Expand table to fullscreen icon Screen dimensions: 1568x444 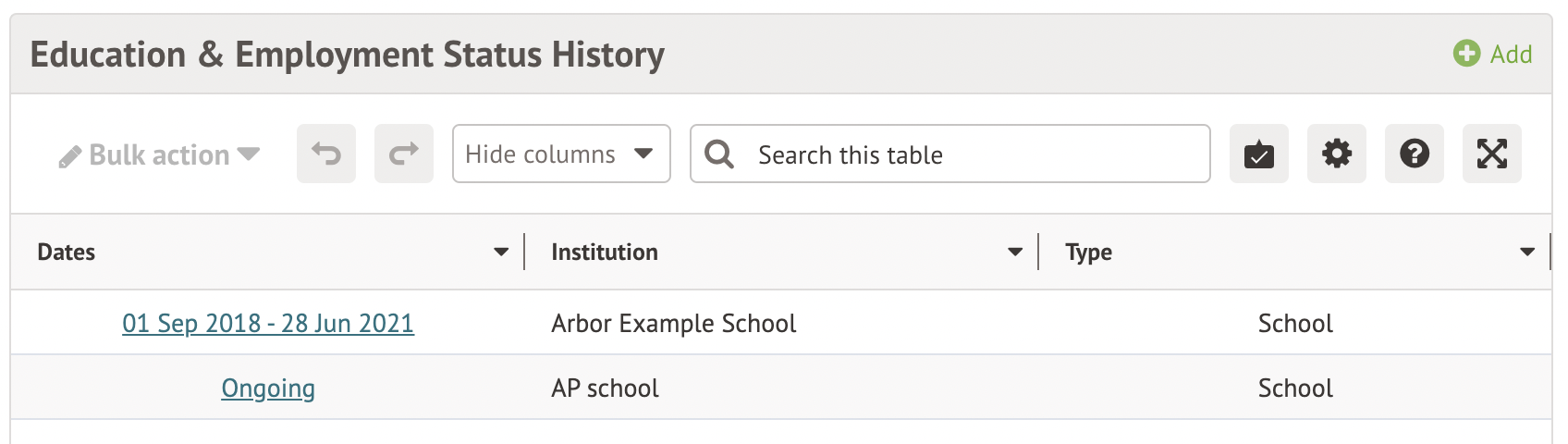pos(1492,154)
